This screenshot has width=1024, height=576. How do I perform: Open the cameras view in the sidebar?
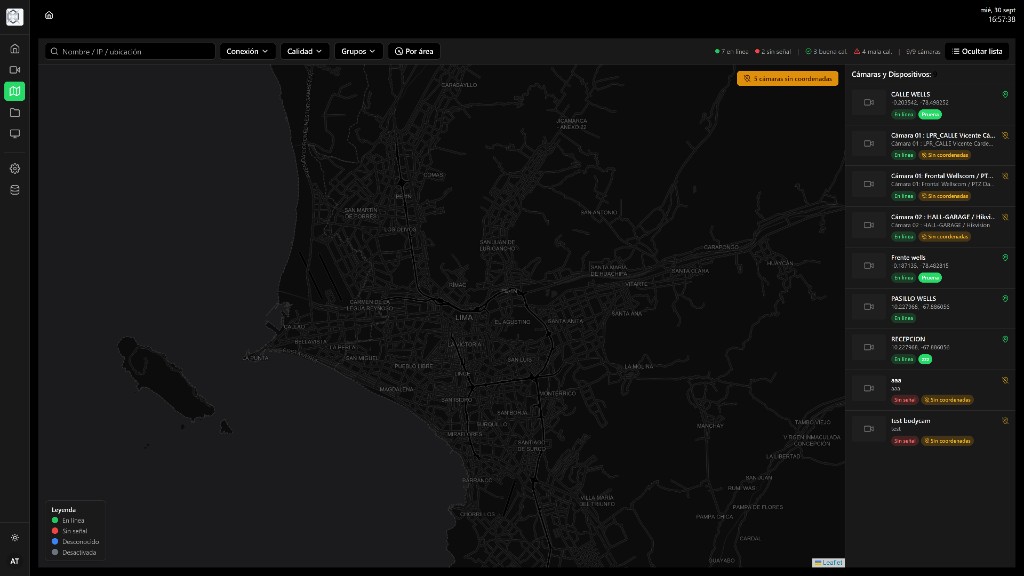click(x=14, y=70)
